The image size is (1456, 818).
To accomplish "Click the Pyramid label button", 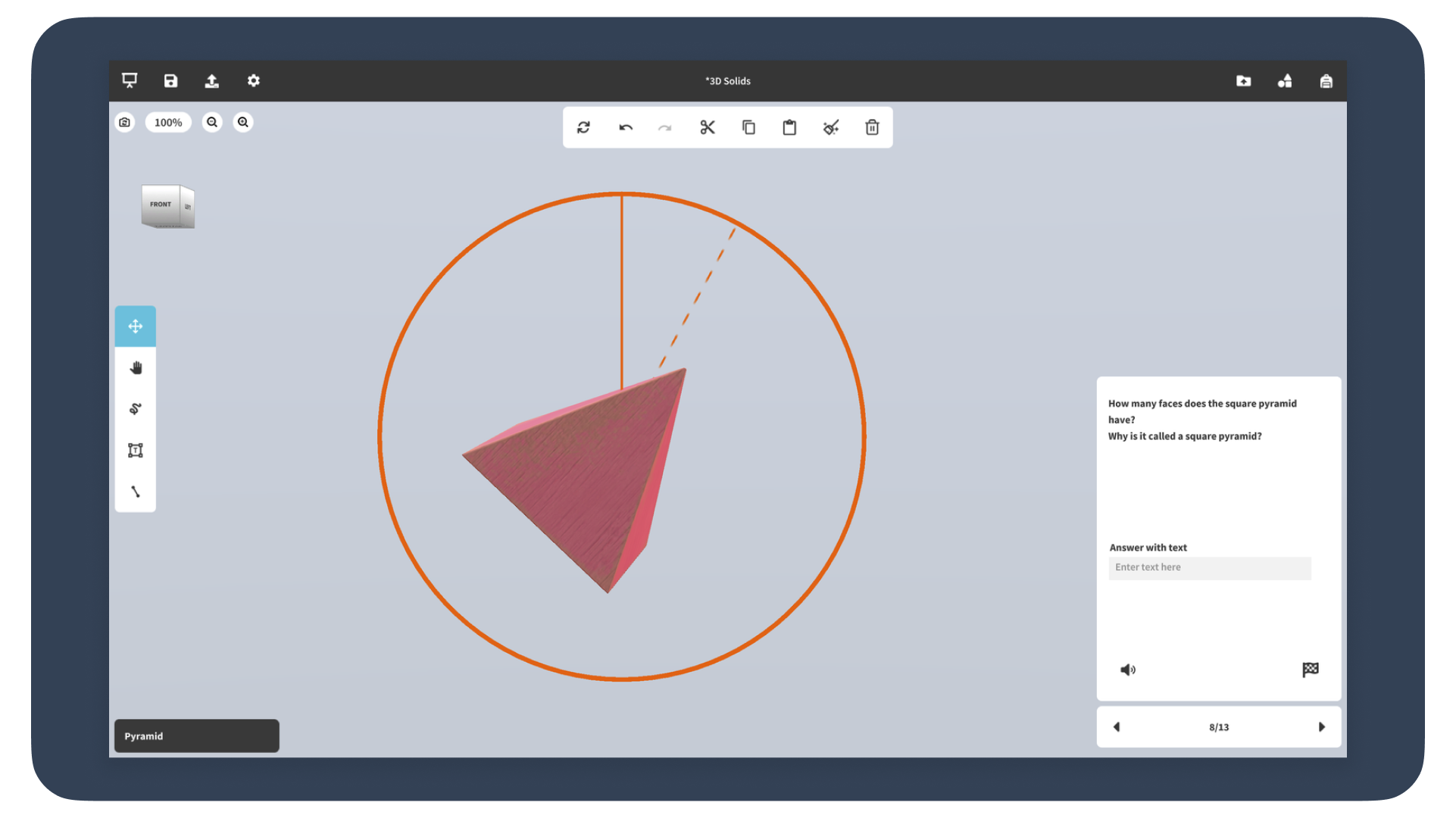I will pyautogui.click(x=196, y=735).
